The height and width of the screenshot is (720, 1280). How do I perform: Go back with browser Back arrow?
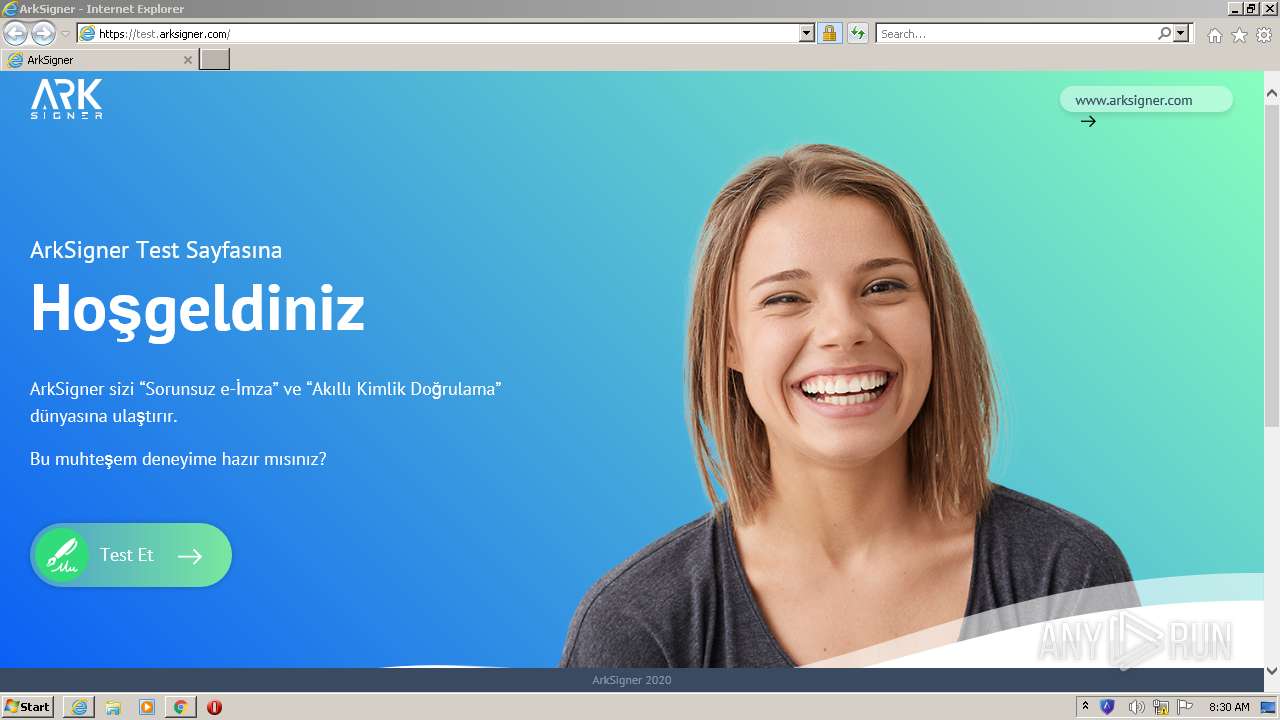coord(15,33)
